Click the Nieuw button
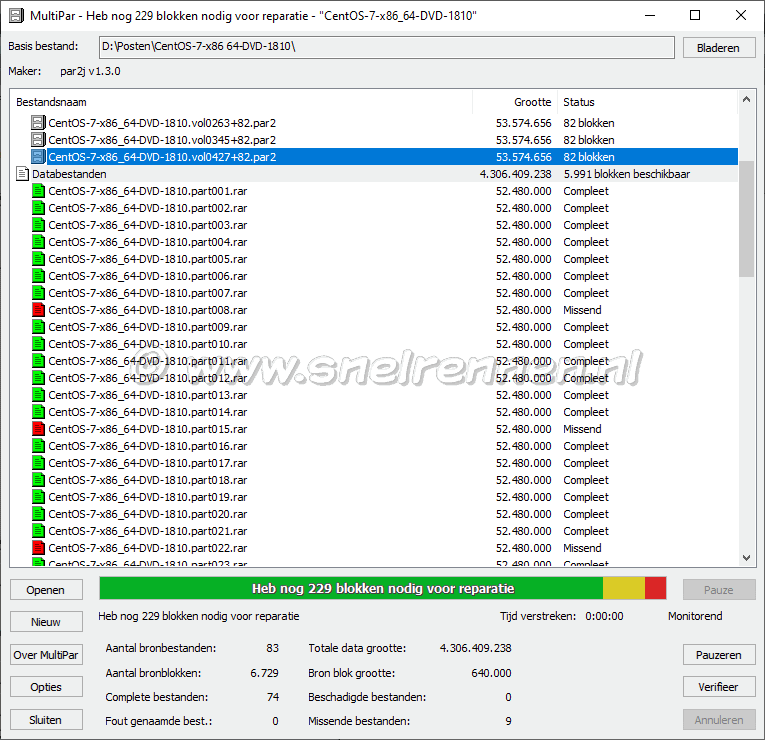 (x=46, y=622)
